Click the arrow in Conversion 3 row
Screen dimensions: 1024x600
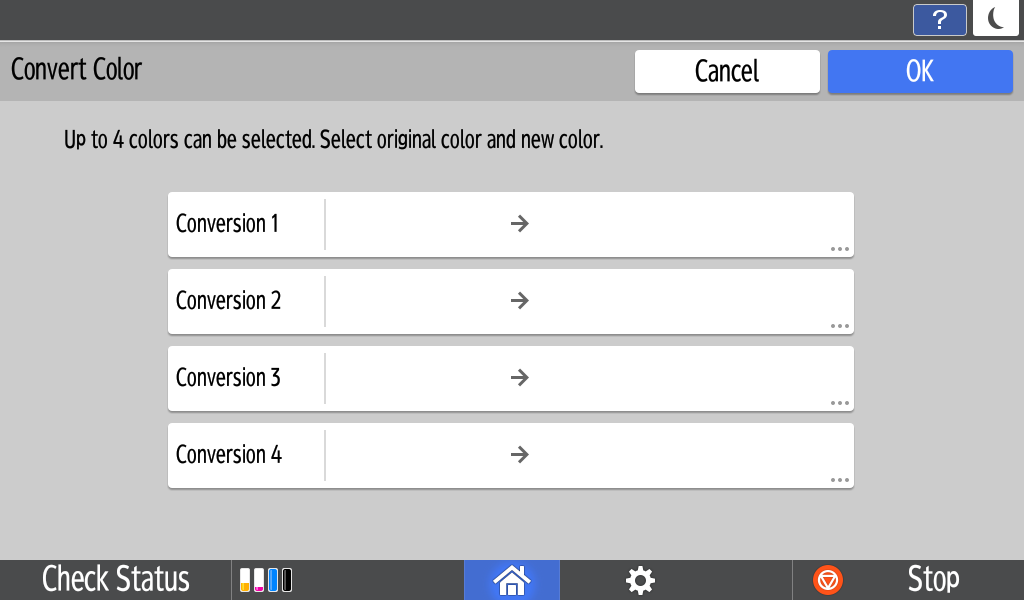tap(519, 378)
